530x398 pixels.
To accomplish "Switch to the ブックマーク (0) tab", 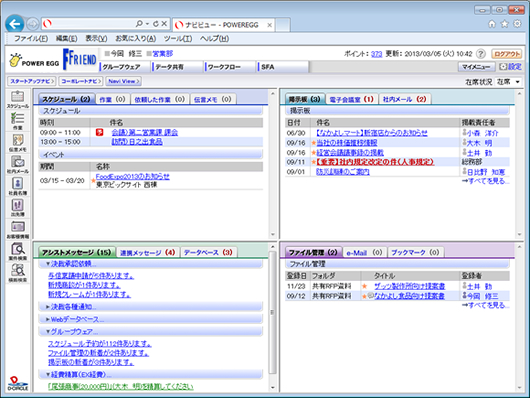I will point(415,253).
